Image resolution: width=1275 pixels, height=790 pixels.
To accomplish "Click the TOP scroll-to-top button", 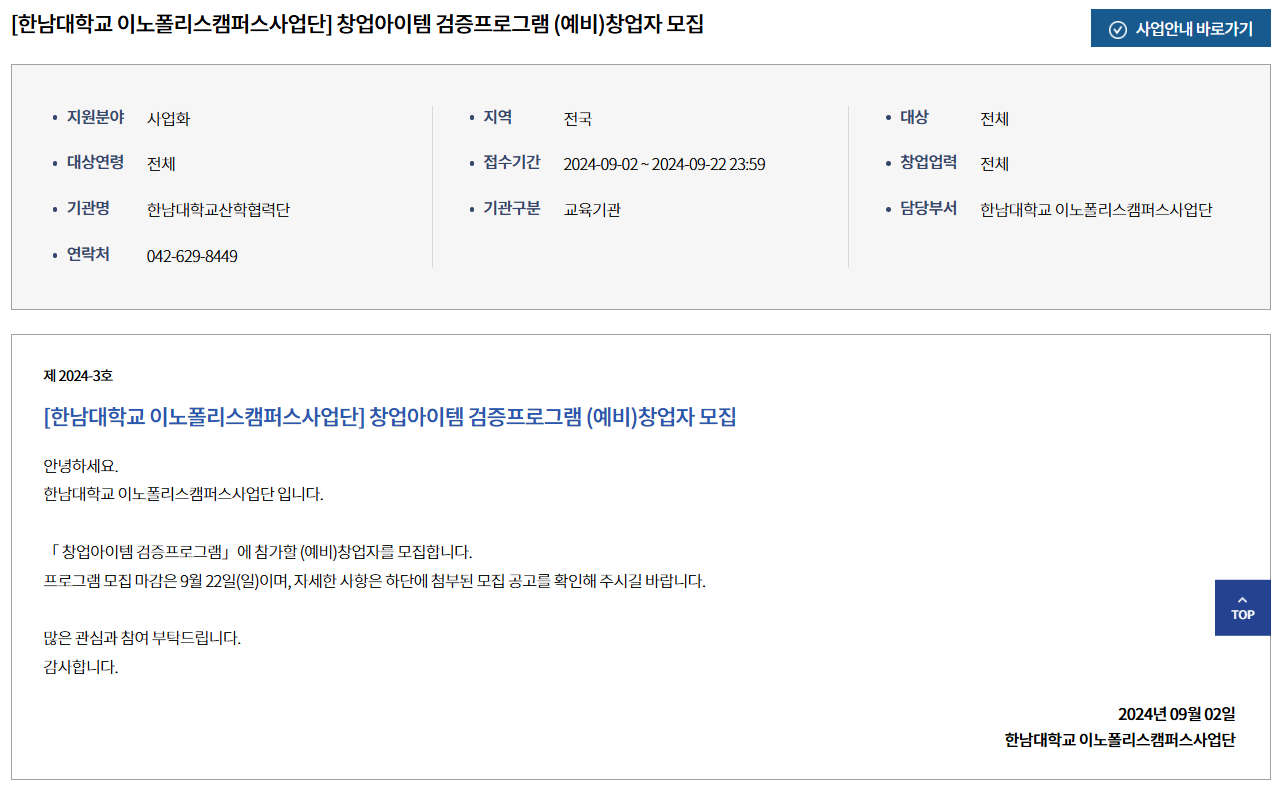I will click(1242, 608).
